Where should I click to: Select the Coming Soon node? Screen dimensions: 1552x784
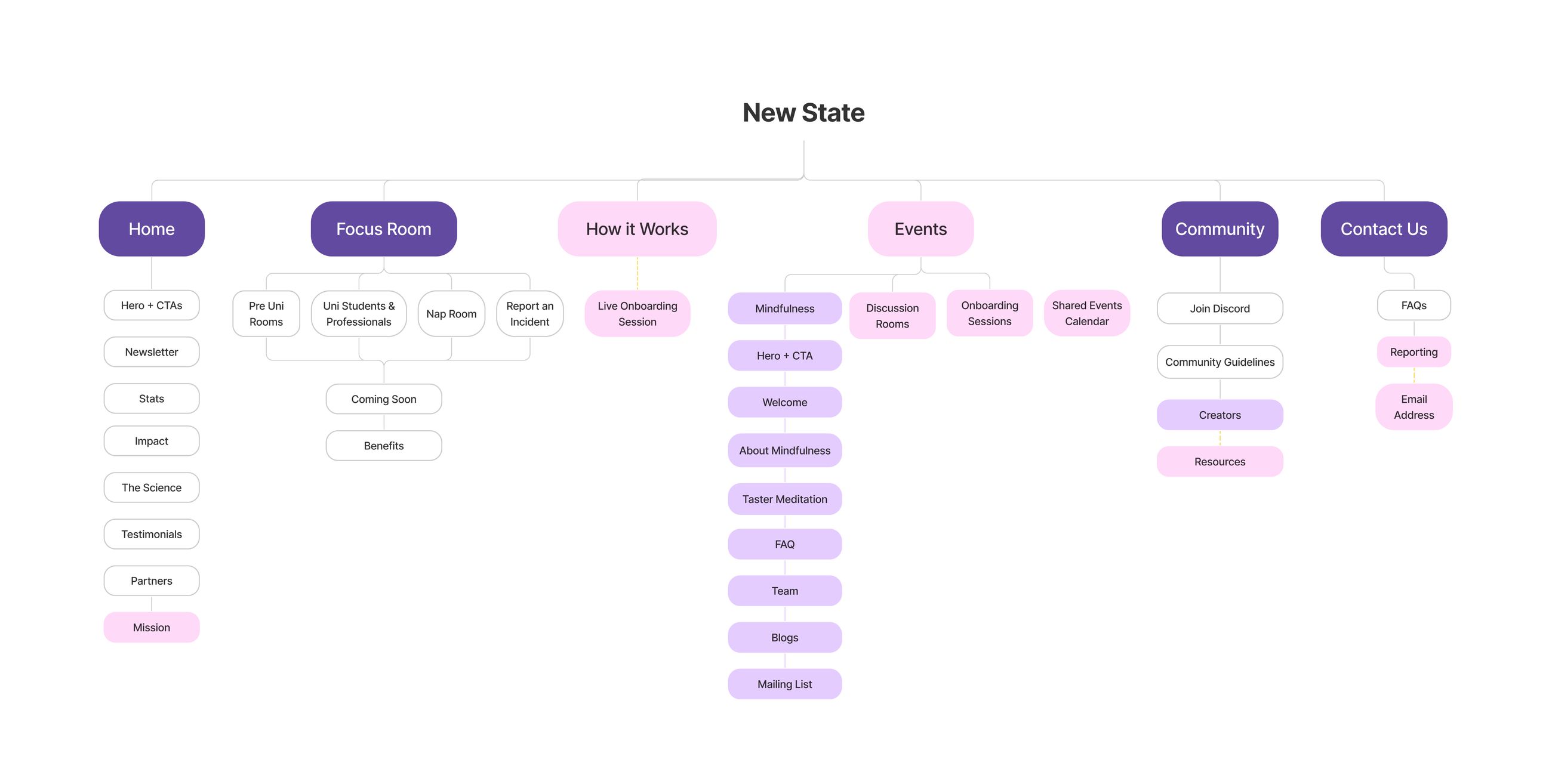click(x=383, y=399)
